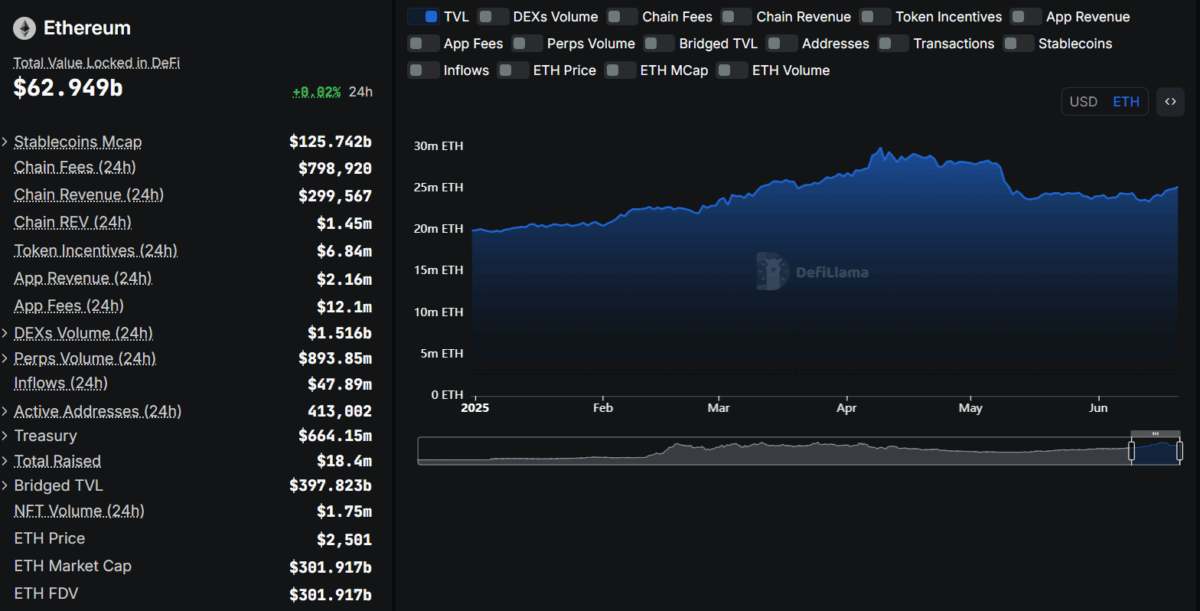Click Chain Revenue (24h) label
Viewport: 1200px width, 611px height.
tap(89, 194)
